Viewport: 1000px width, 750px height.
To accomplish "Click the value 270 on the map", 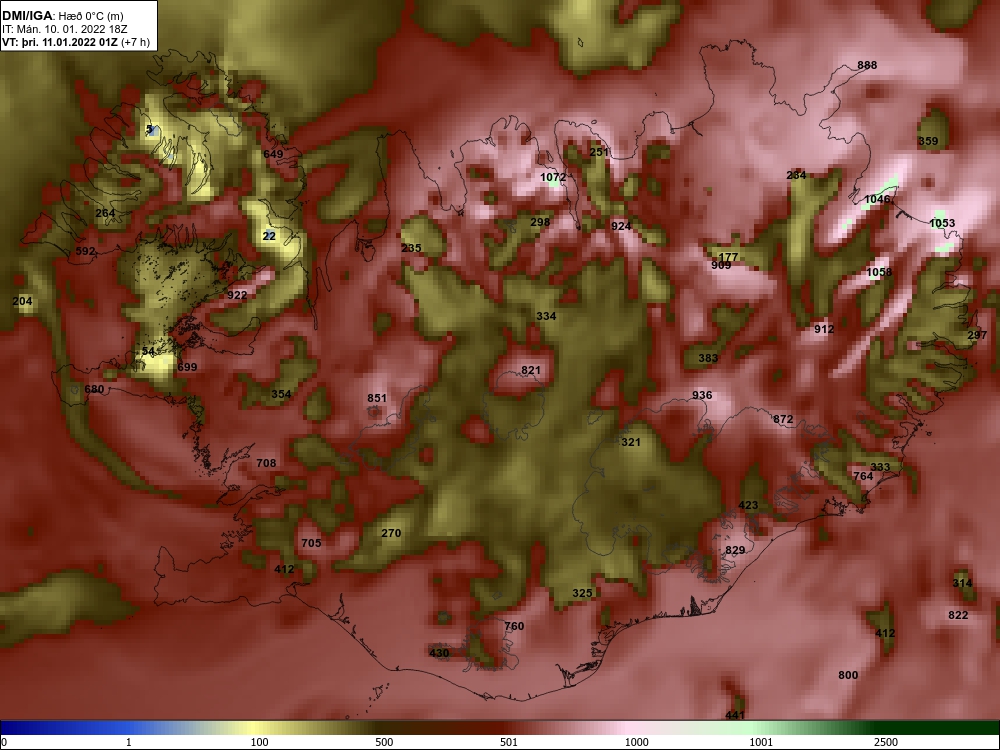I will coord(391,533).
